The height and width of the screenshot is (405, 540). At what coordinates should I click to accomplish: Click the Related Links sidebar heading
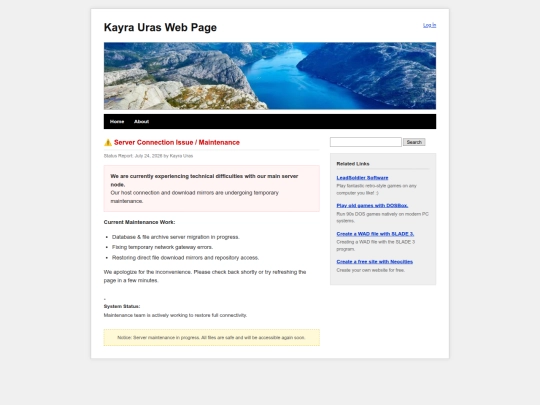pyautogui.click(x=353, y=164)
